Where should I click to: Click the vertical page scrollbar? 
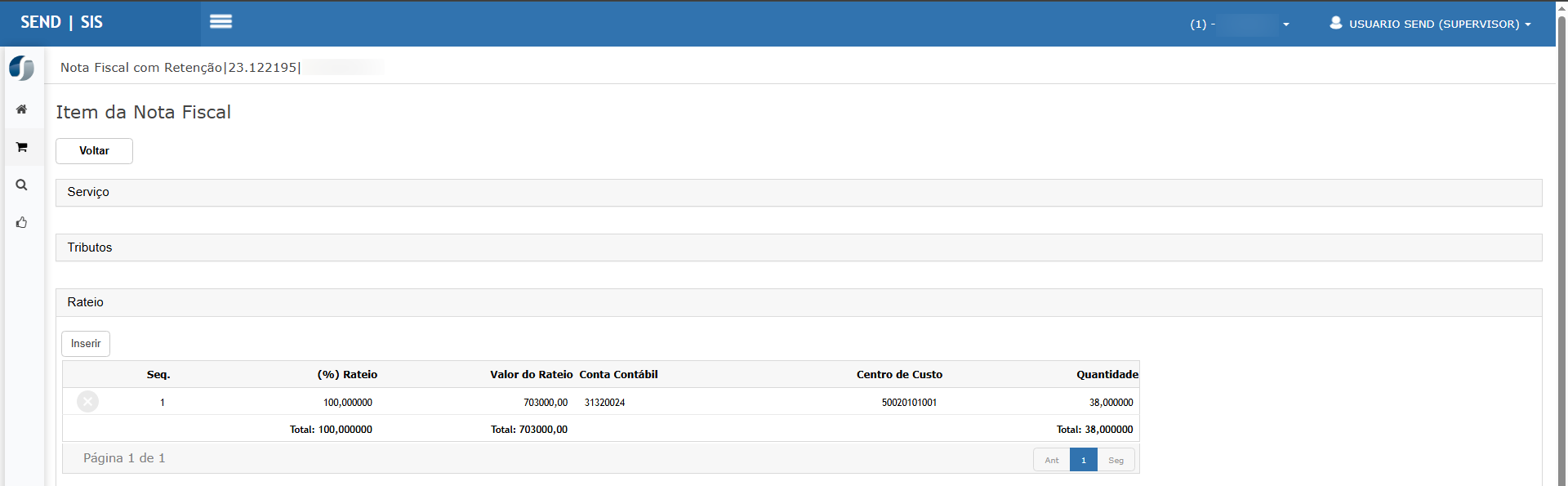(x=1561, y=245)
